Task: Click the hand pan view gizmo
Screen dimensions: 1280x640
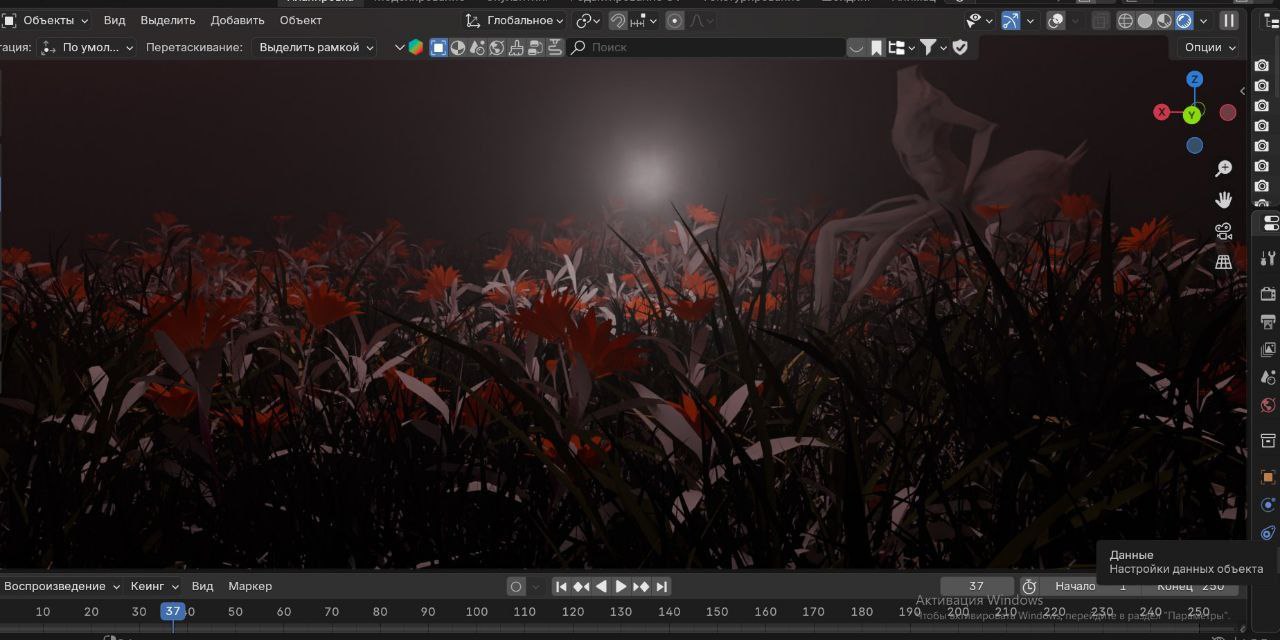Action: click(x=1223, y=200)
